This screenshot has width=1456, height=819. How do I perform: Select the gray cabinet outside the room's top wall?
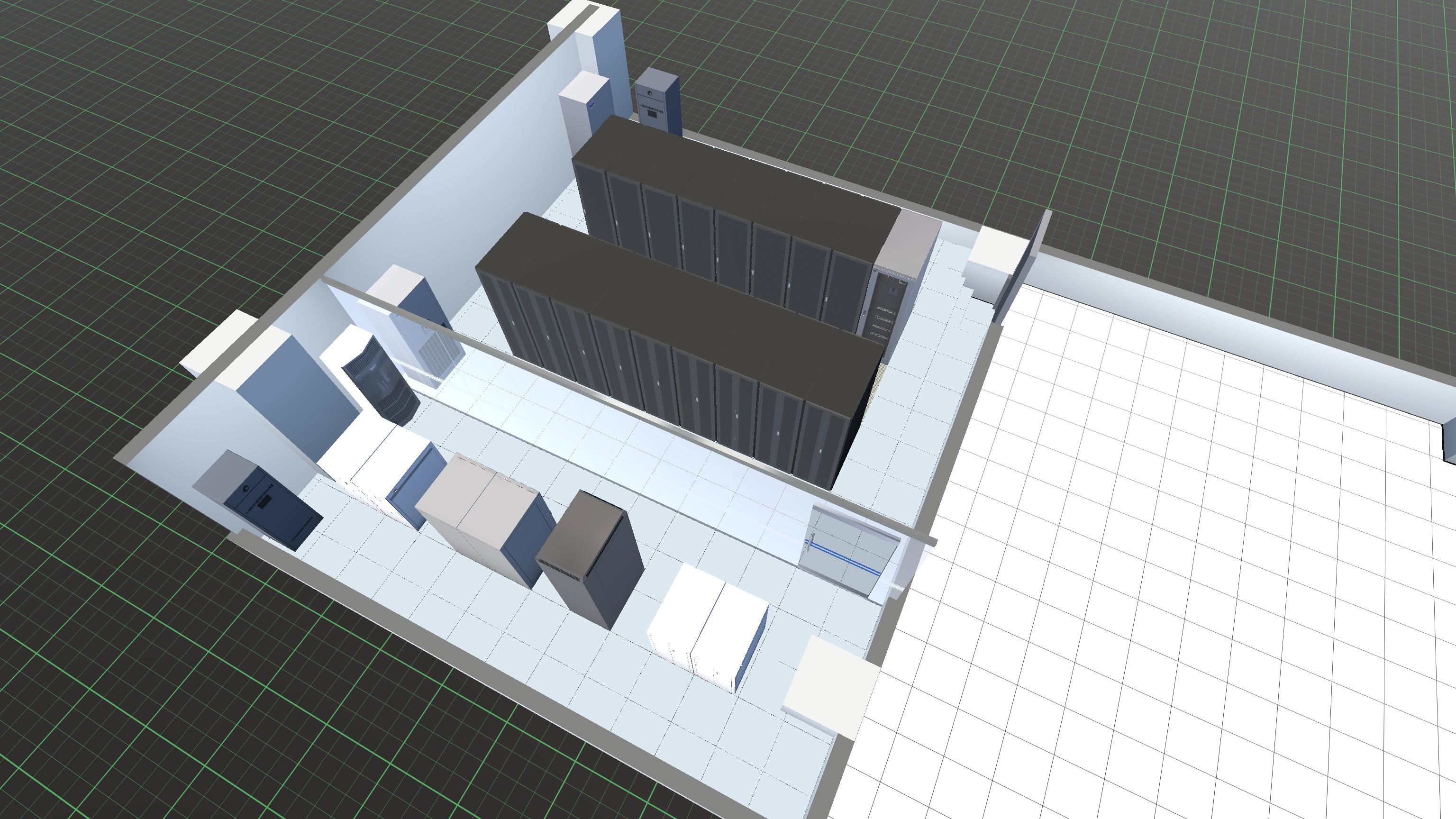[x=657, y=102]
